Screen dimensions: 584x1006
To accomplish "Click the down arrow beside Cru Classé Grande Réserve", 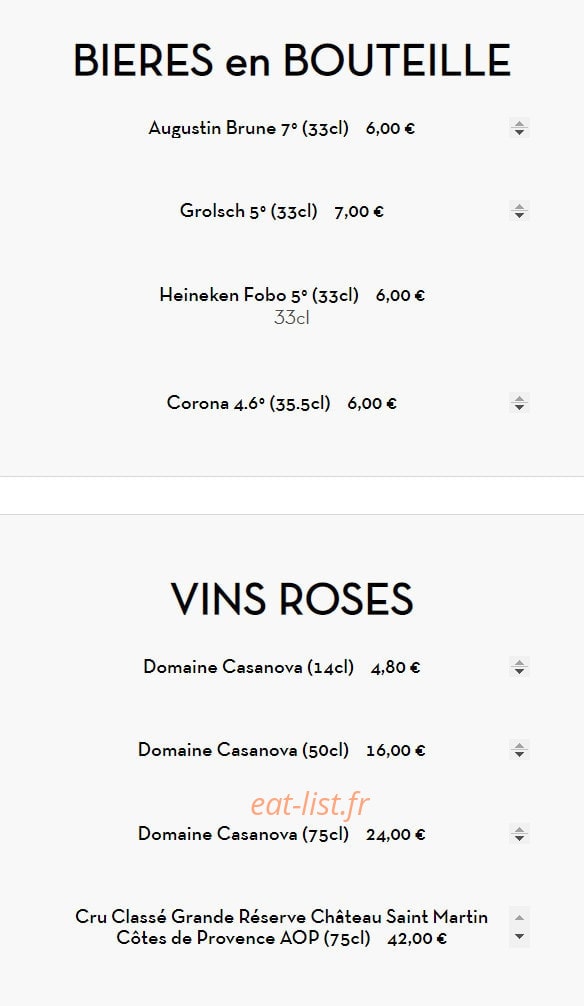I will coord(519,937).
